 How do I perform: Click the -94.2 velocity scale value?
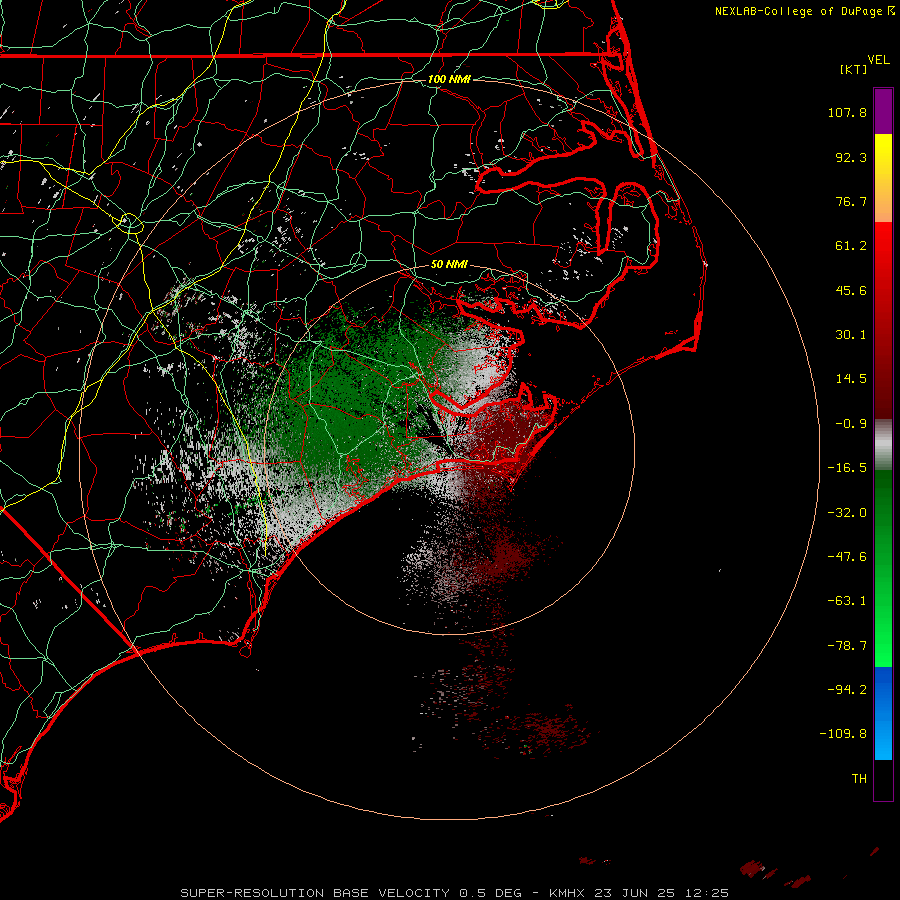847,689
